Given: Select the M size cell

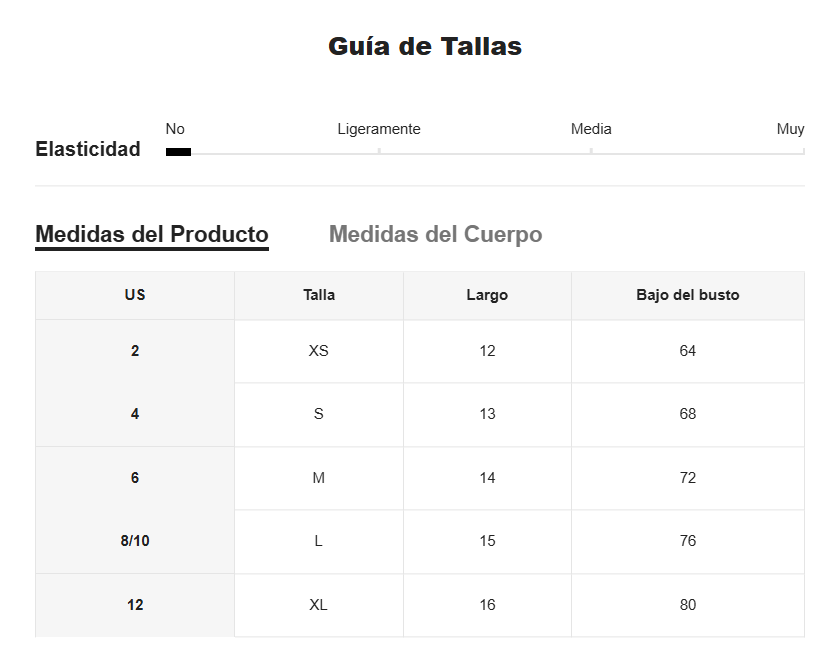Looking at the screenshot, I should (319, 478).
